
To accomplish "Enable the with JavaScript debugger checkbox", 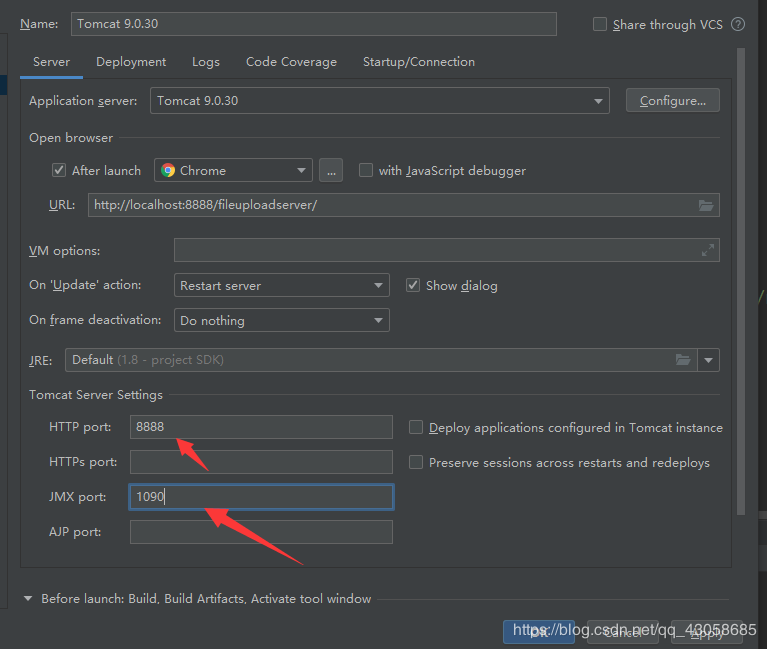I will [x=365, y=170].
